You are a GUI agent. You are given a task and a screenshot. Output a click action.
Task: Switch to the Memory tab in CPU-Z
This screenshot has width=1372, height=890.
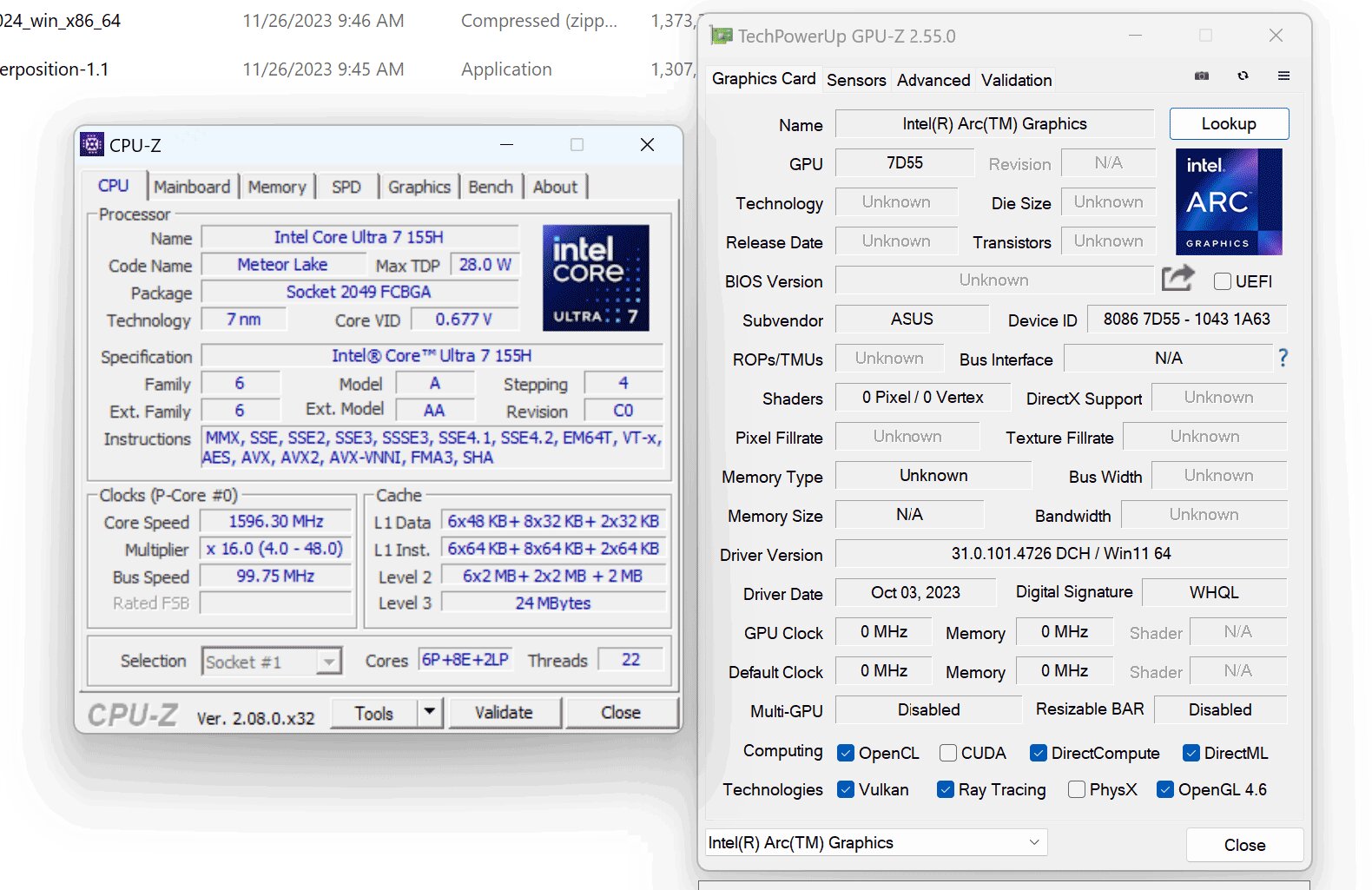[x=277, y=187]
